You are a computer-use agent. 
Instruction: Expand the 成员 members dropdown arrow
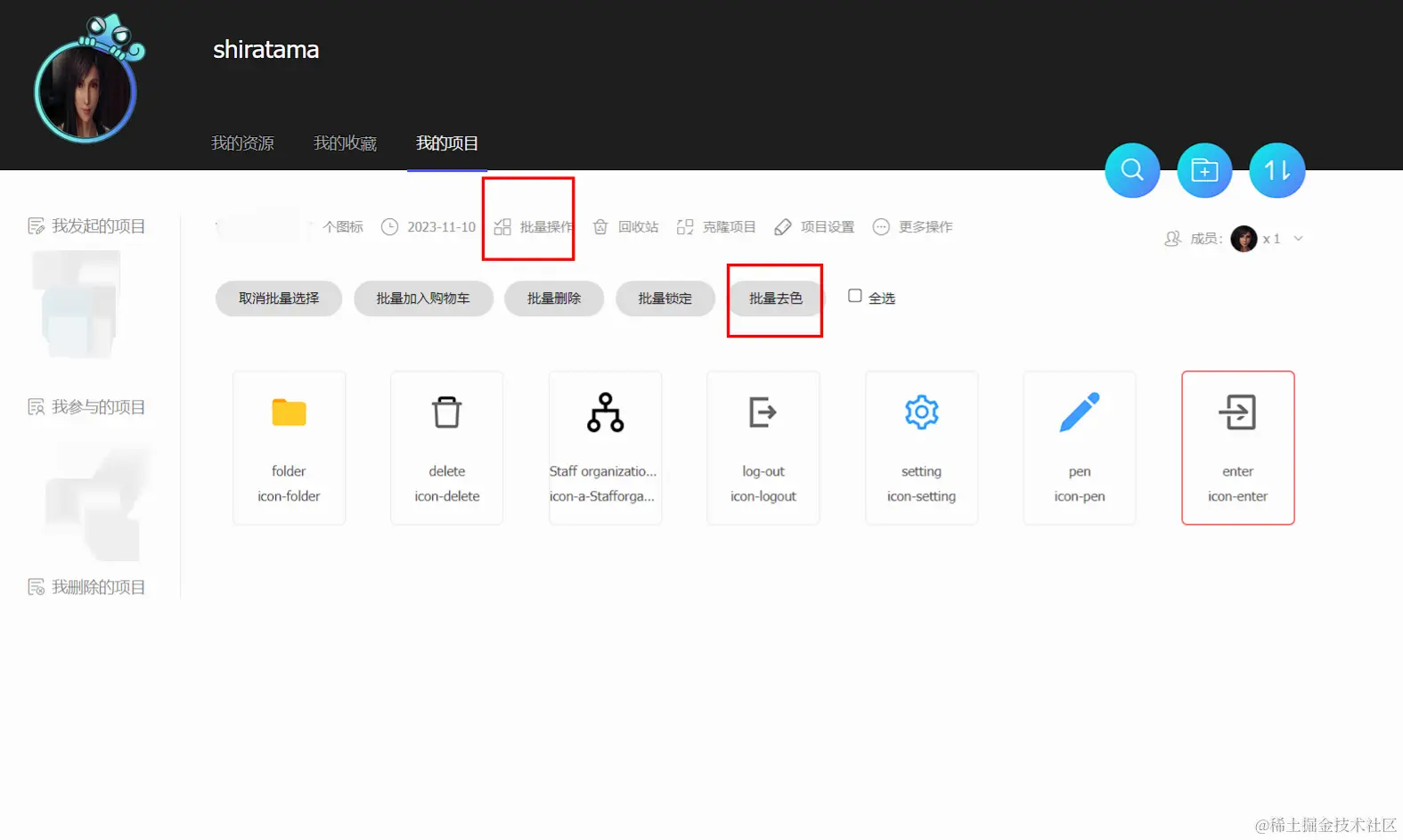pyautogui.click(x=1298, y=239)
